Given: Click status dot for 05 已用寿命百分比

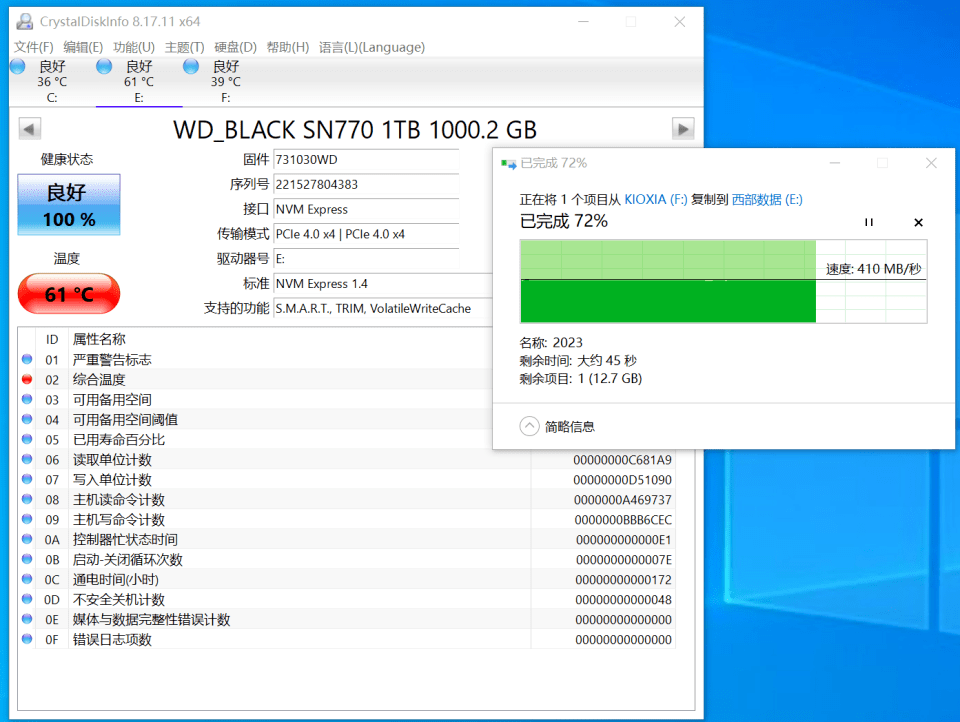Looking at the screenshot, I should 27,438.
